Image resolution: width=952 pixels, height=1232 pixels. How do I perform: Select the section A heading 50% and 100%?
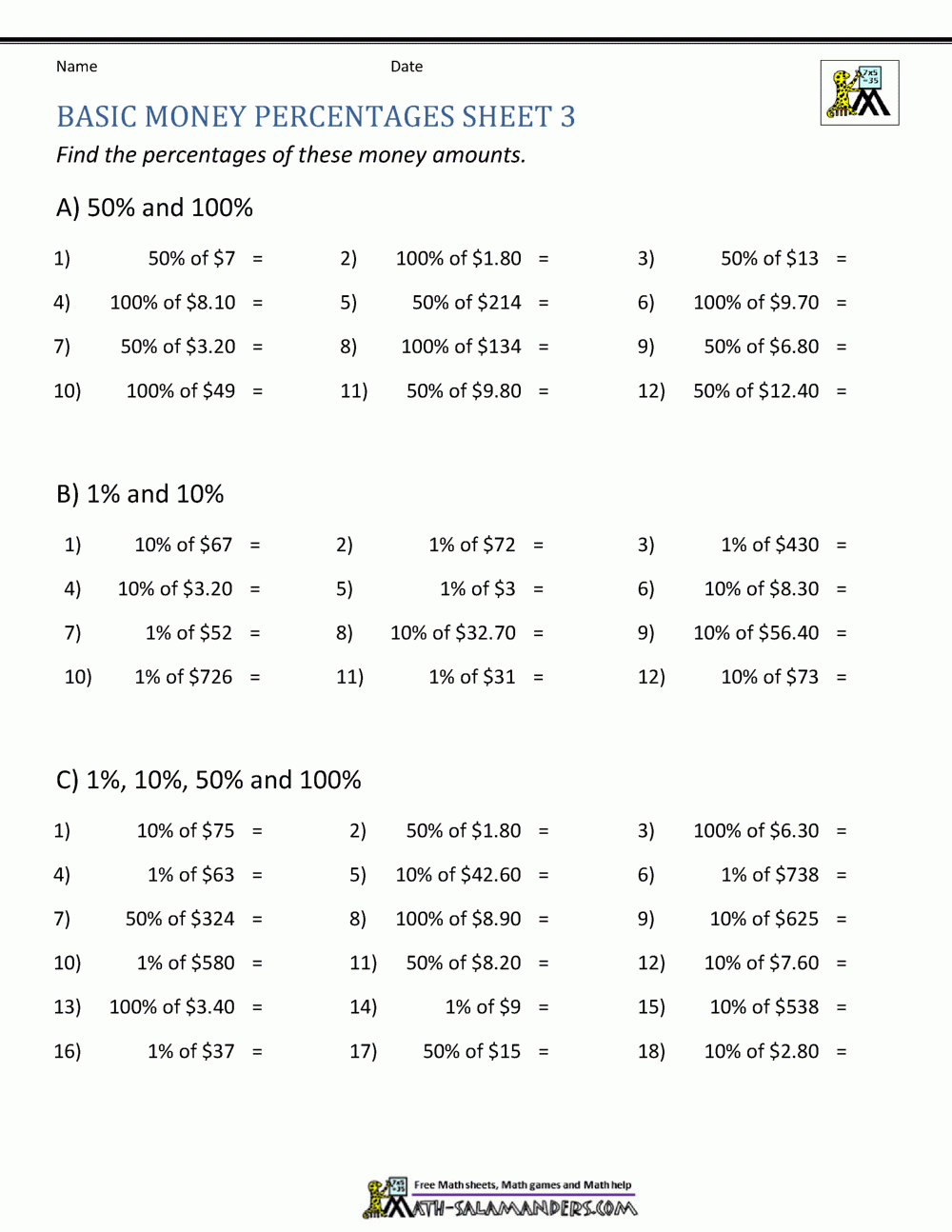coord(155,208)
